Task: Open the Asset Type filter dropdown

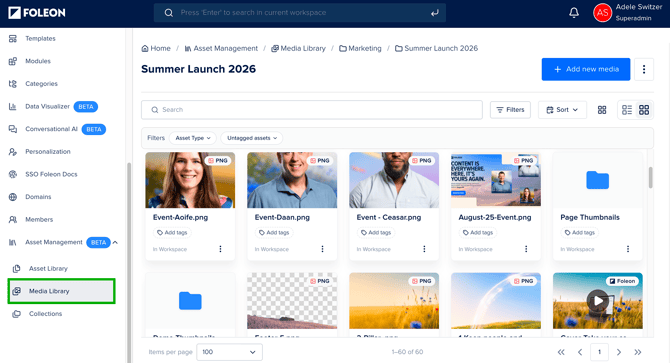Action: (193, 138)
